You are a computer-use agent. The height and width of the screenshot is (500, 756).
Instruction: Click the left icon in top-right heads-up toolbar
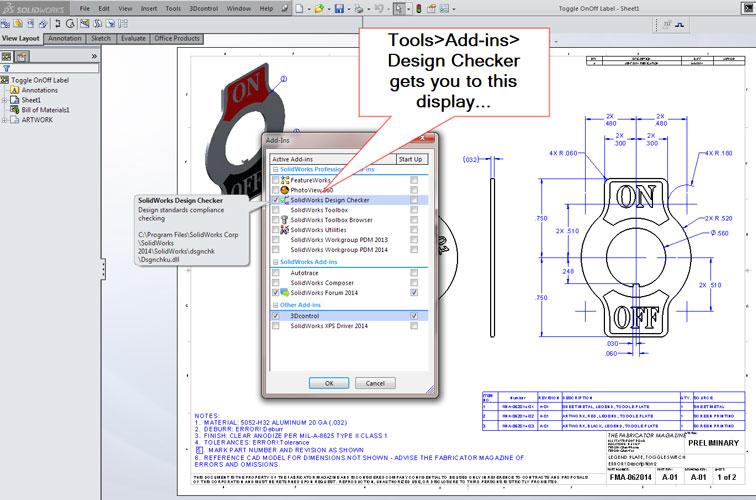pos(667,24)
